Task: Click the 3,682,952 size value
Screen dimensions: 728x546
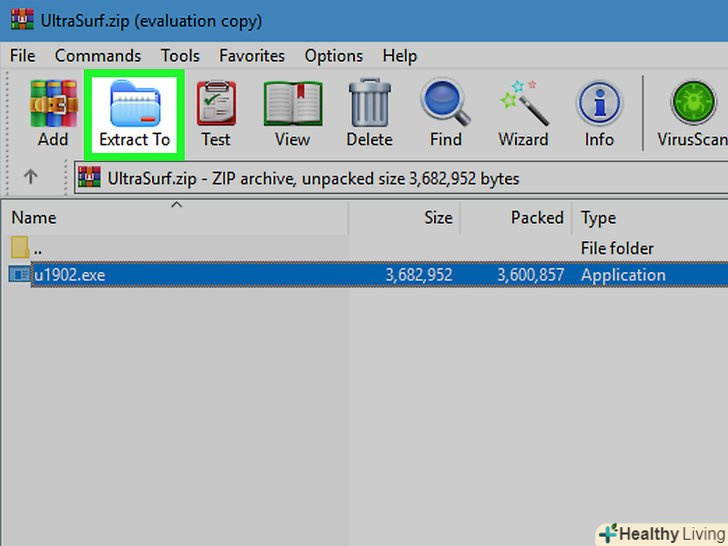Action: tap(419, 275)
